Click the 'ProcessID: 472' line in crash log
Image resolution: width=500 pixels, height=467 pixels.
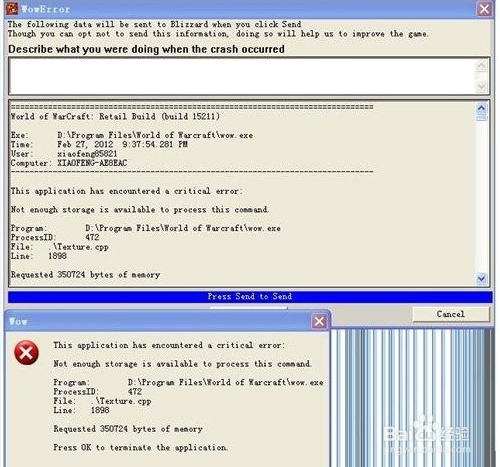pyautogui.click(x=55, y=237)
